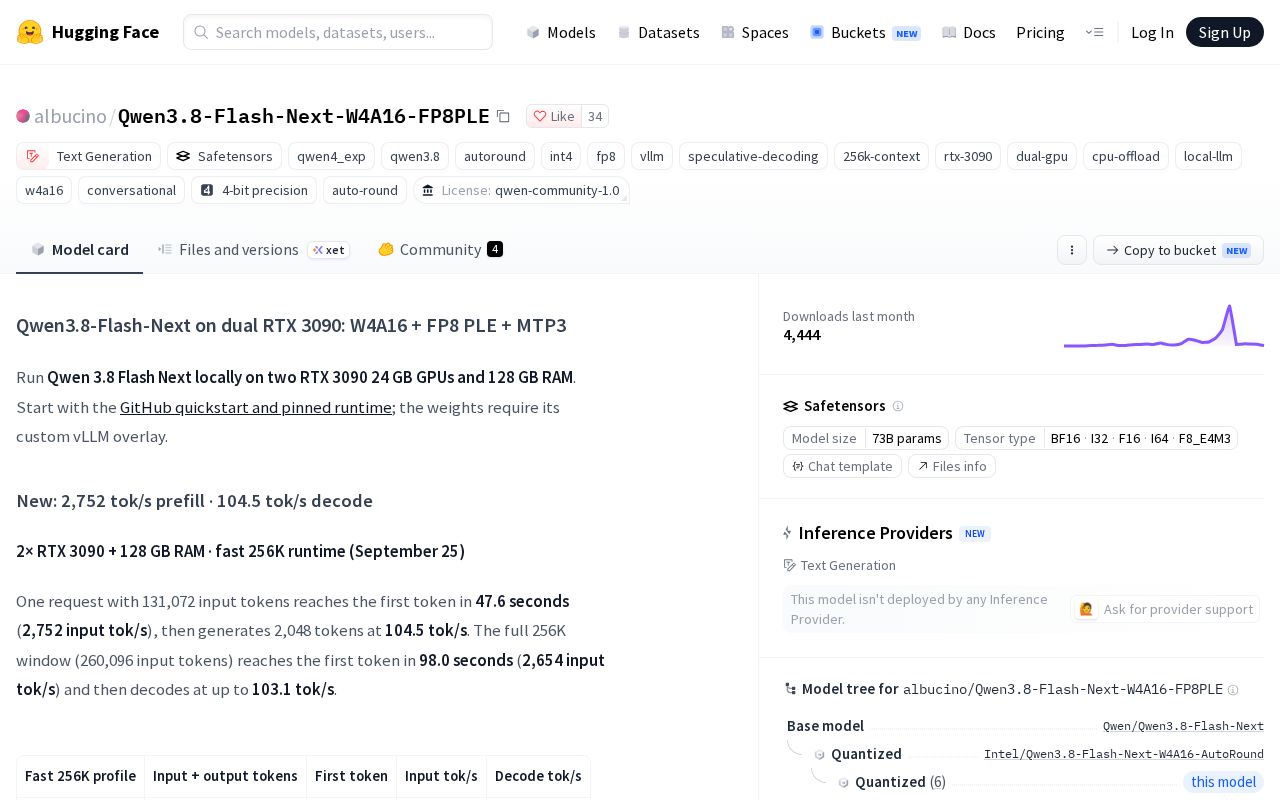Click the albucino author link
Viewport: 1280px width, 800px height.
70,117
